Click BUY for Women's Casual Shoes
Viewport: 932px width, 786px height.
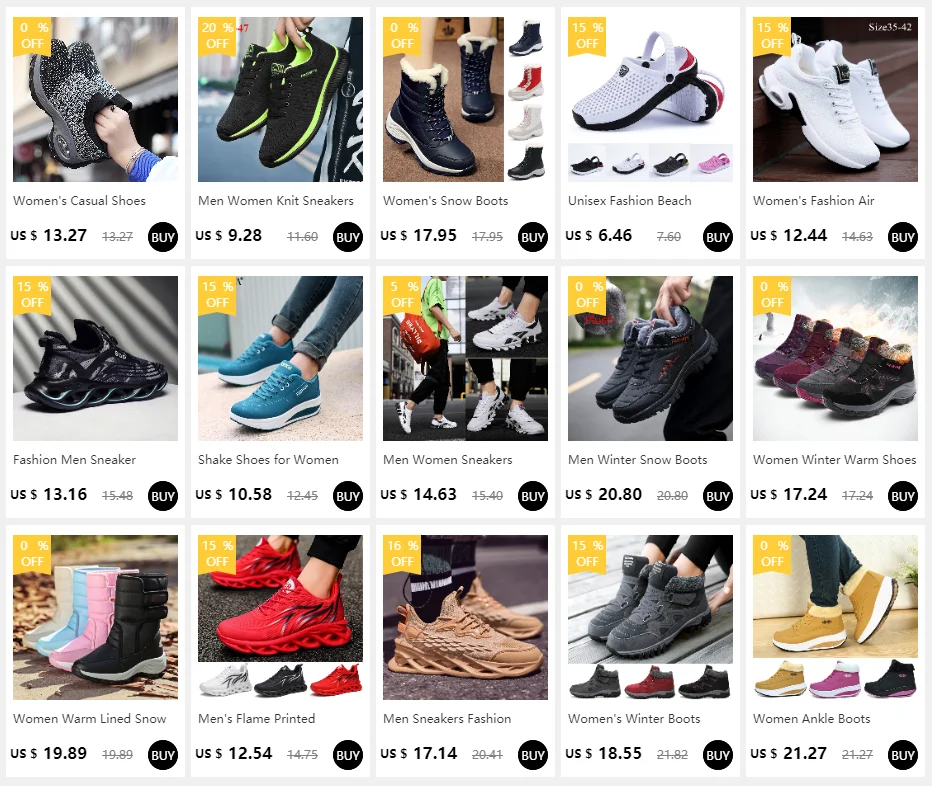click(x=163, y=237)
